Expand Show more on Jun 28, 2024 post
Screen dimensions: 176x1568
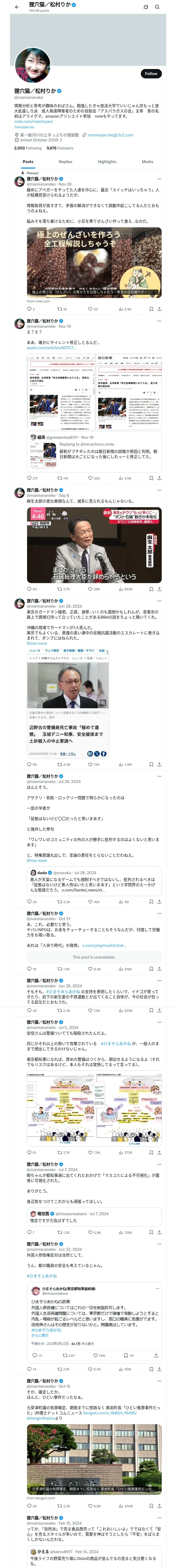pos(37,643)
